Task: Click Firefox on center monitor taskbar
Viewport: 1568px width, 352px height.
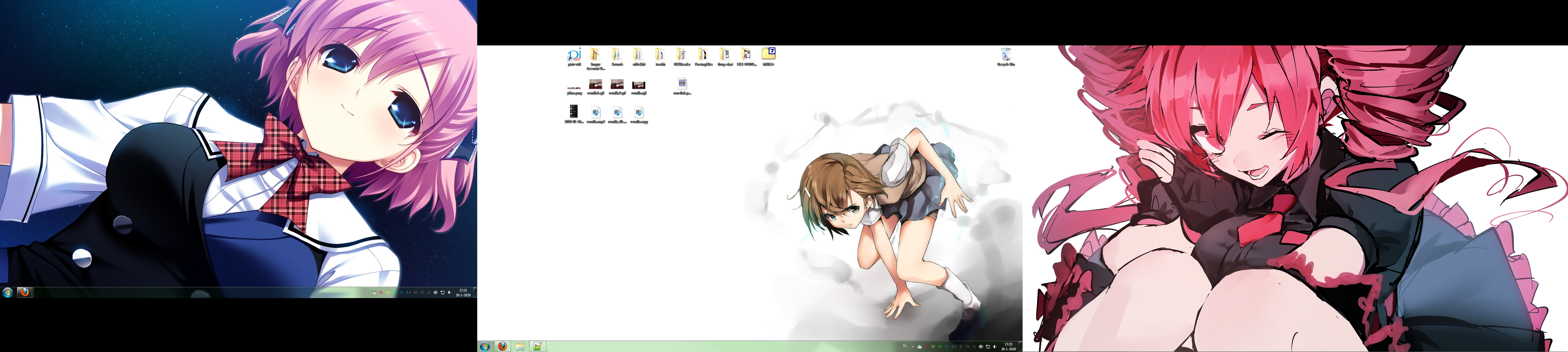Action: [502, 347]
